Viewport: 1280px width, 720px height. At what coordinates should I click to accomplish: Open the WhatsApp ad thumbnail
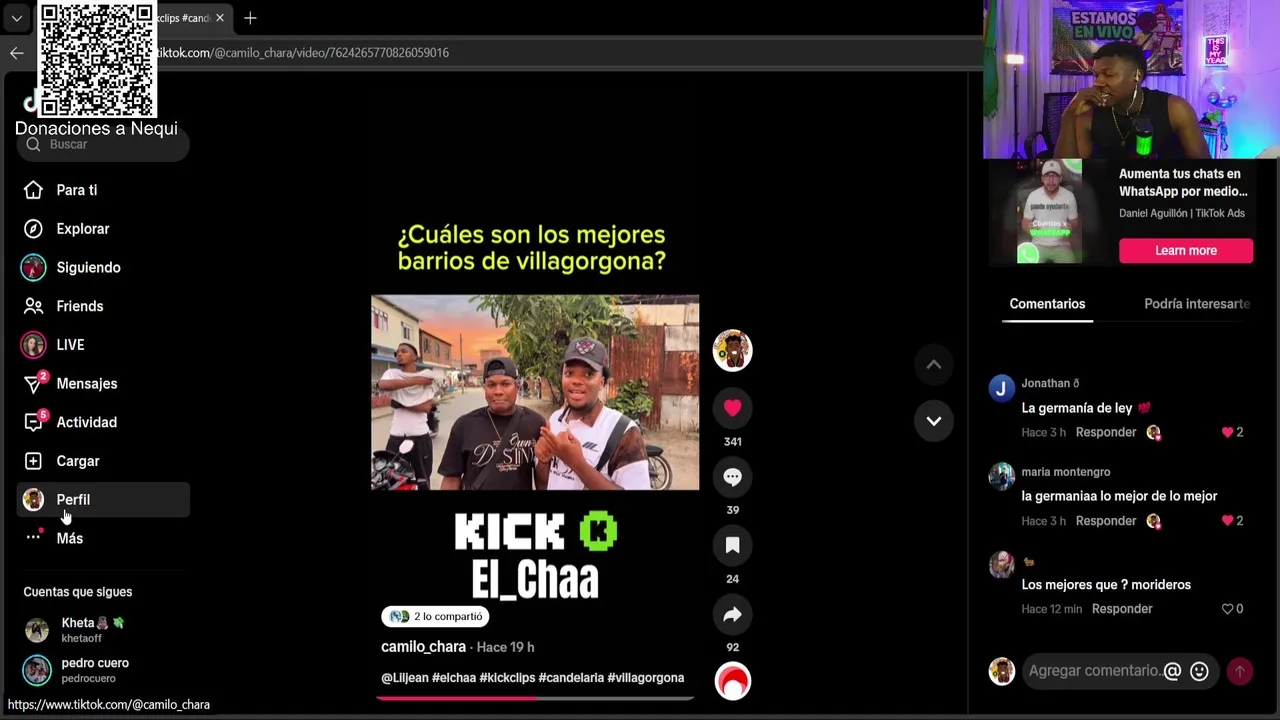pyautogui.click(x=1049, y=211)
